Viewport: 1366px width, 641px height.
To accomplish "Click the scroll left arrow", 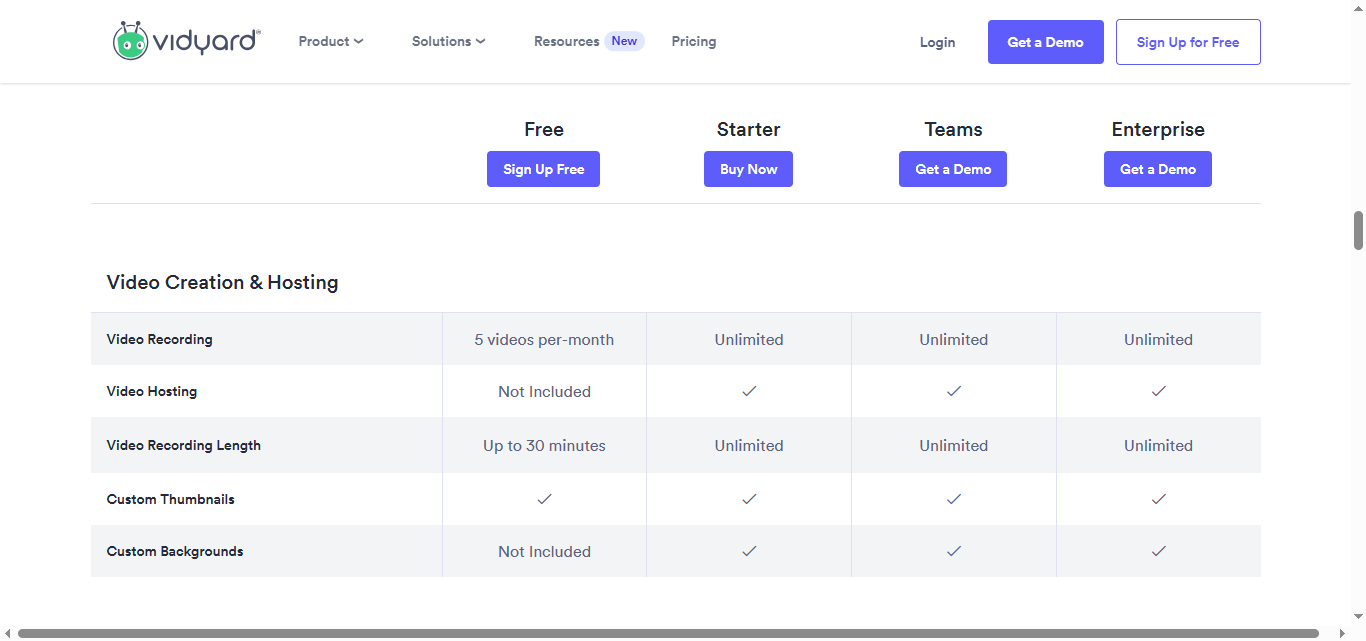I will point(7,633).
